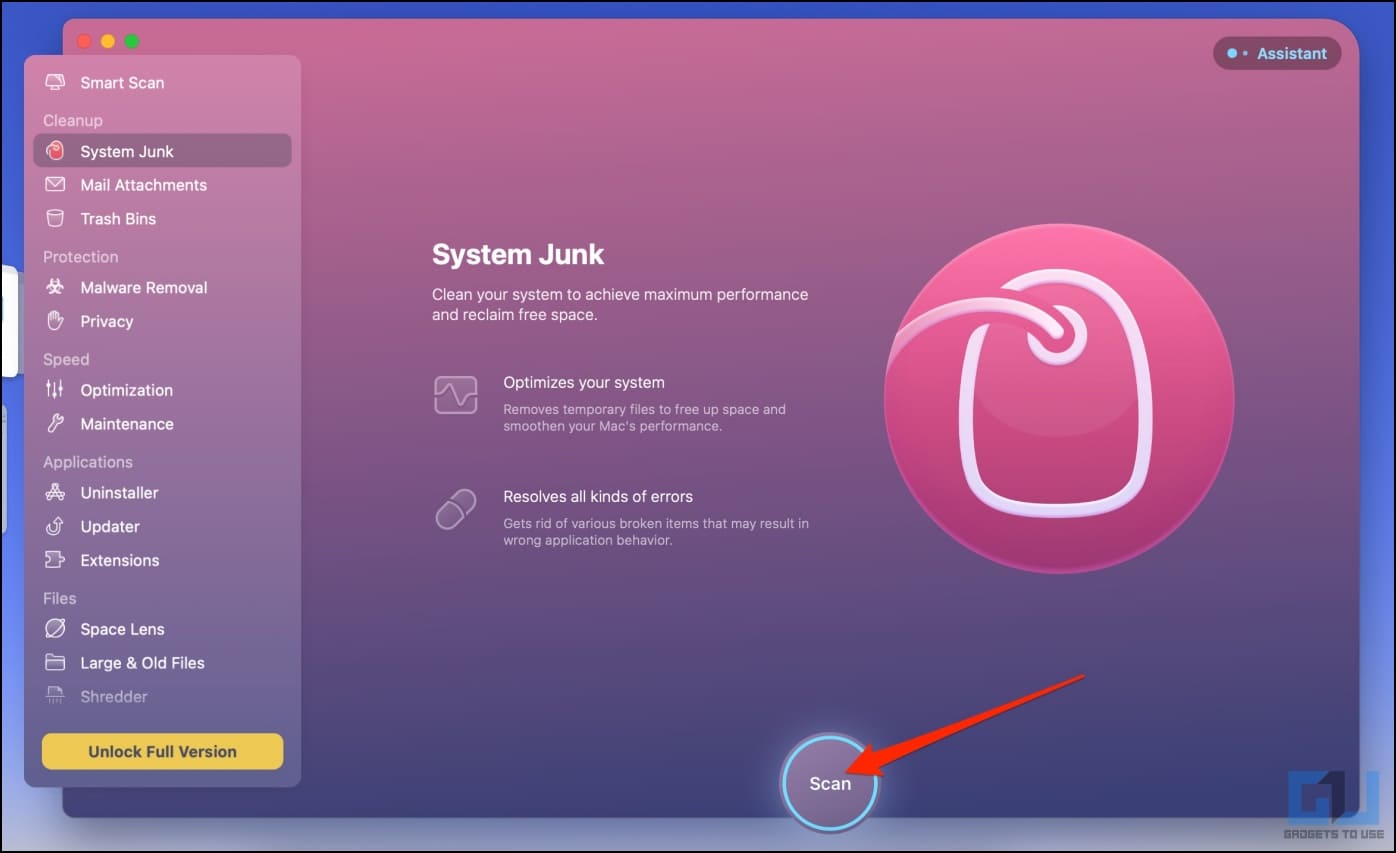Click the Smart Scan monitor icon

point(55,83)
